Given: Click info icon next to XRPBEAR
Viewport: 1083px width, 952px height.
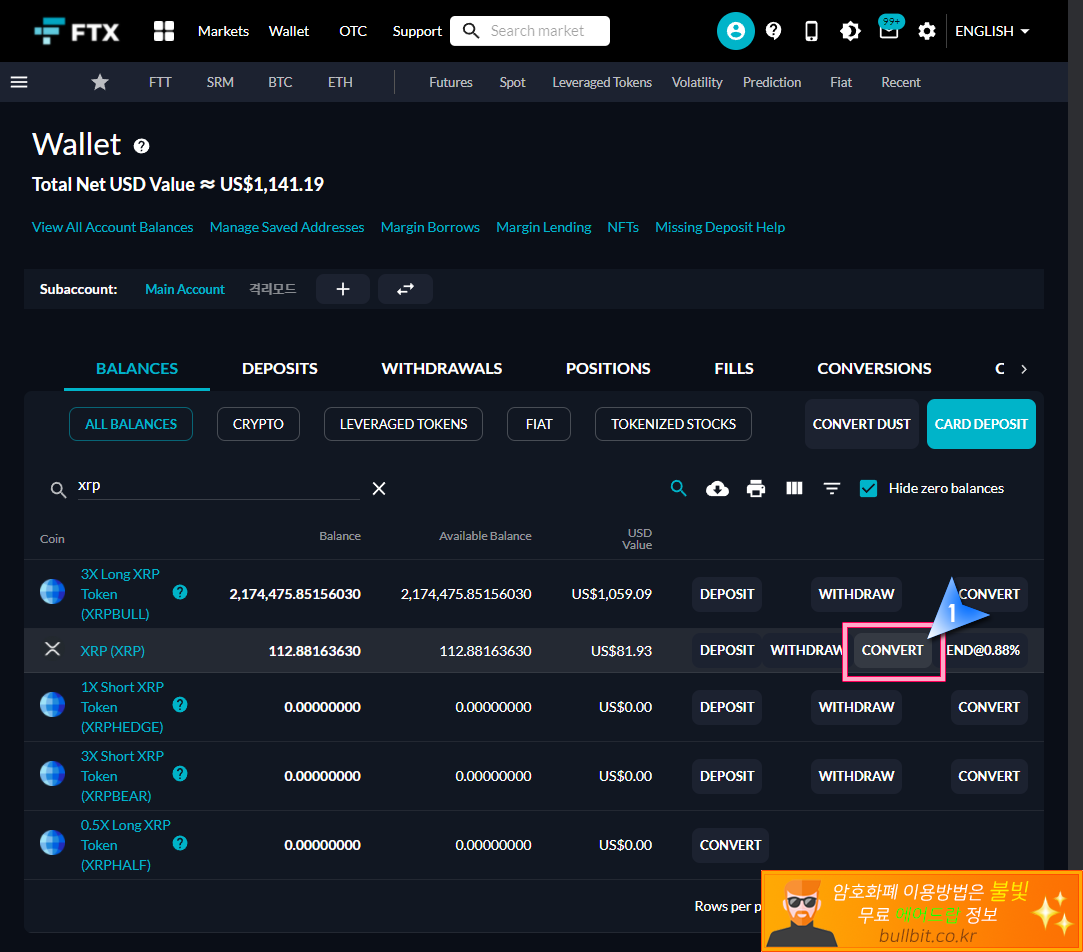Looking at the screenshot, I should coord(180,774).
